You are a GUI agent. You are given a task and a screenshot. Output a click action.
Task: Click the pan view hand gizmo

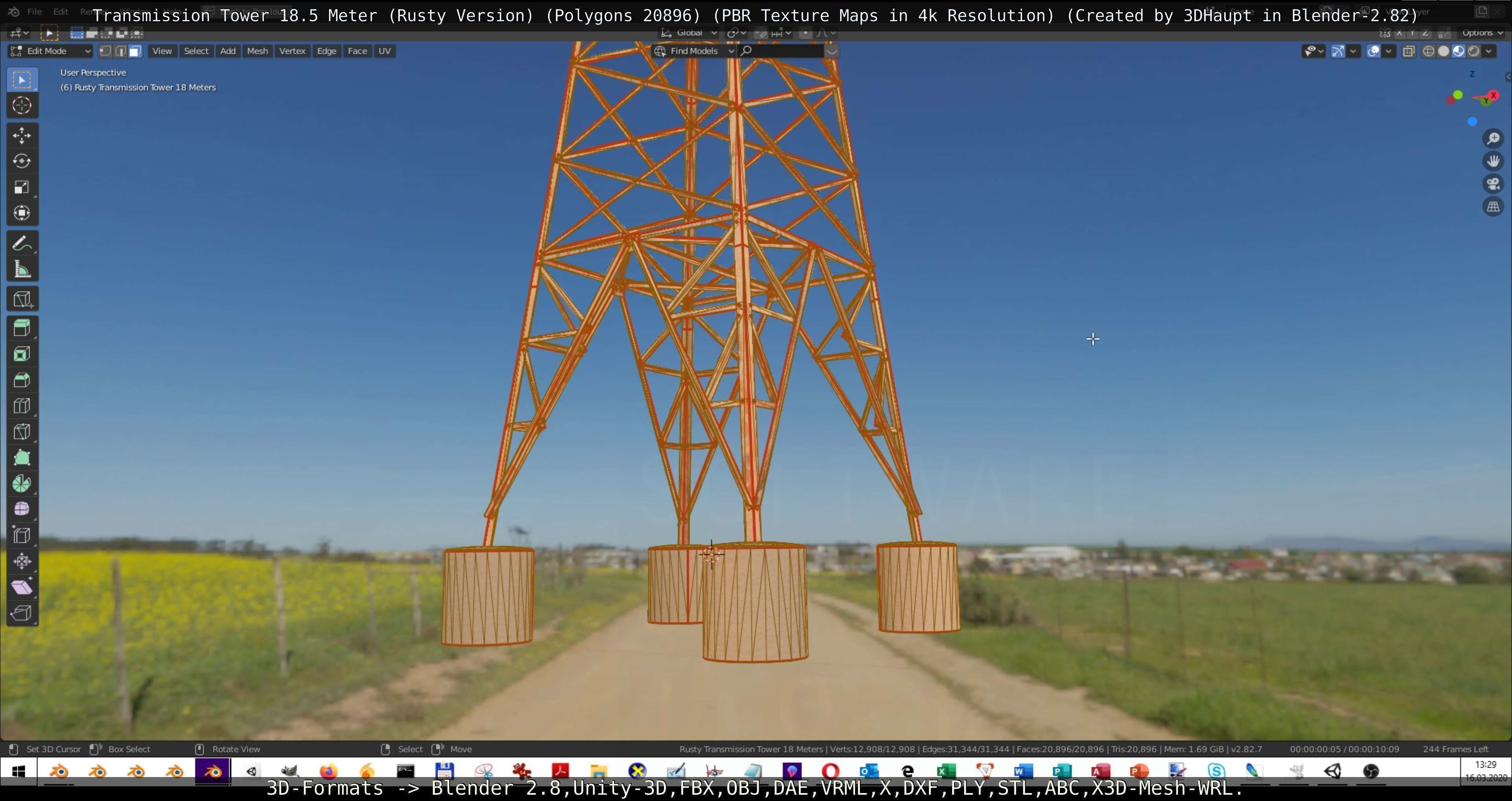point(1493,162)
